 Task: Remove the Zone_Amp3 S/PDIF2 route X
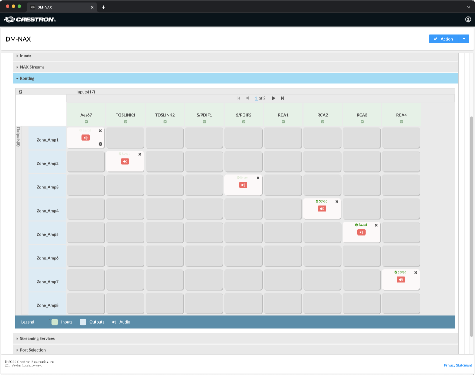258,178
